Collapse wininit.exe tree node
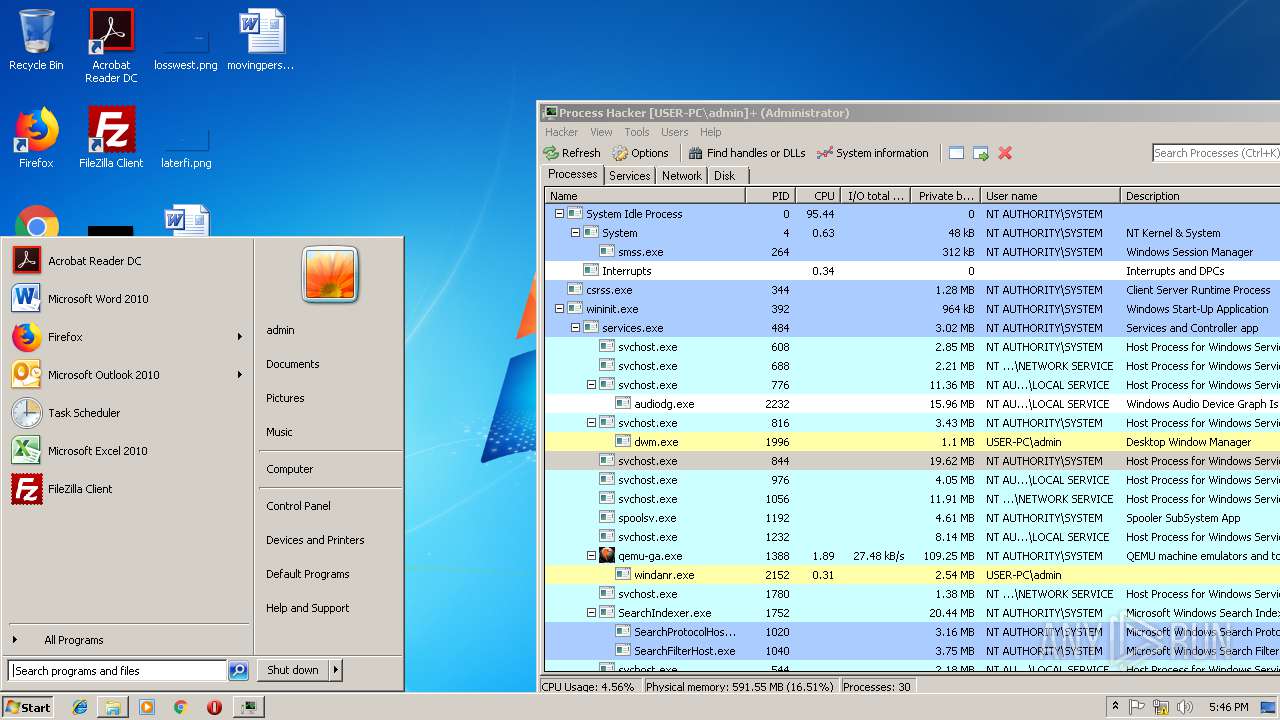 tap(559, 309)
